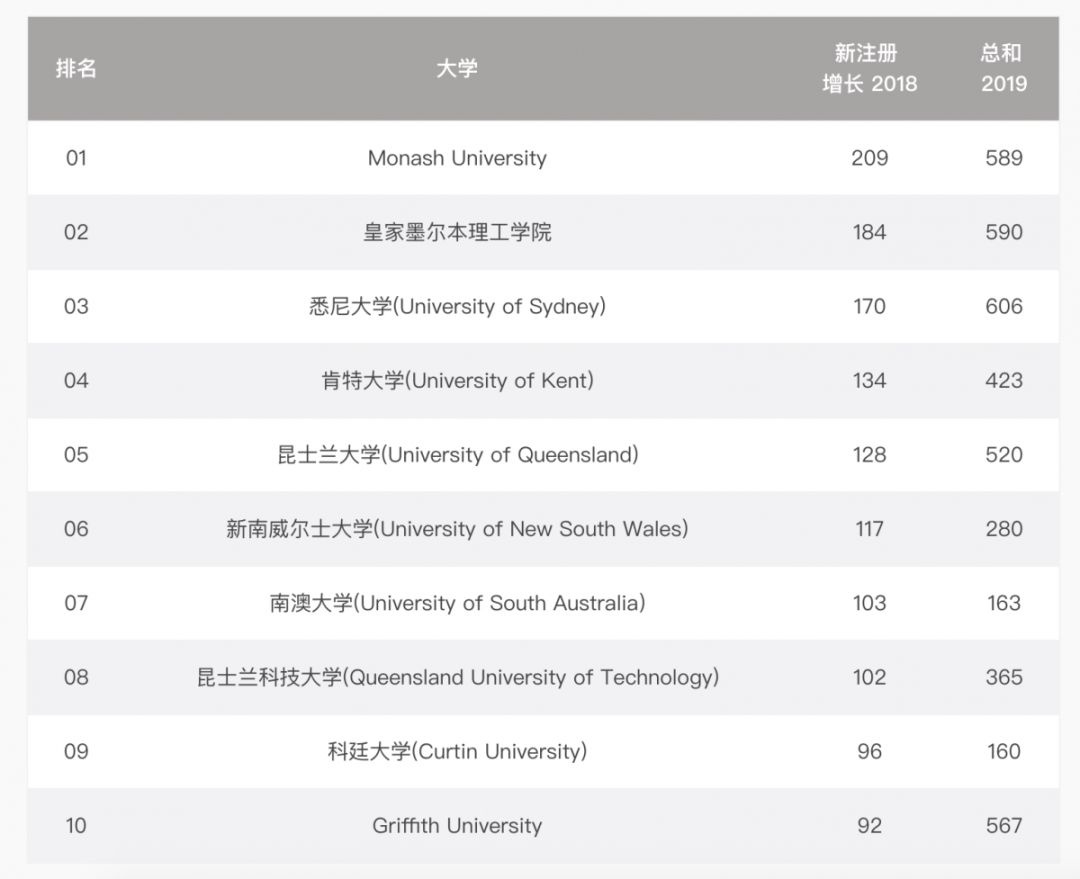Click value 423 in Kent row
Screen dimensions: 1080x879
coord(1004,380)
